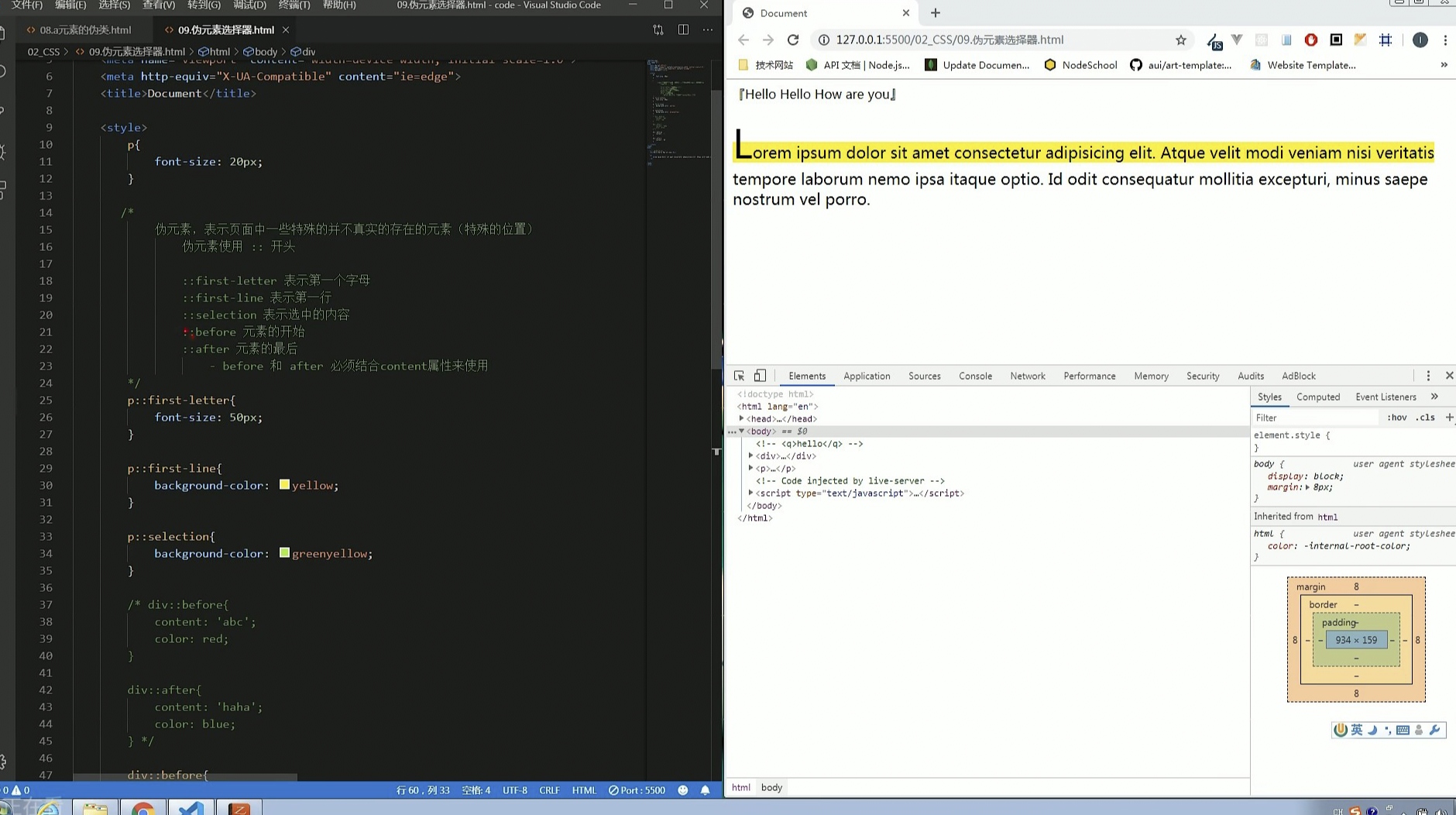The width and height of the screenshot is (1456, 815).
Task: Click the VS Code feedback smiley icon
Action: tap(682, 790)
